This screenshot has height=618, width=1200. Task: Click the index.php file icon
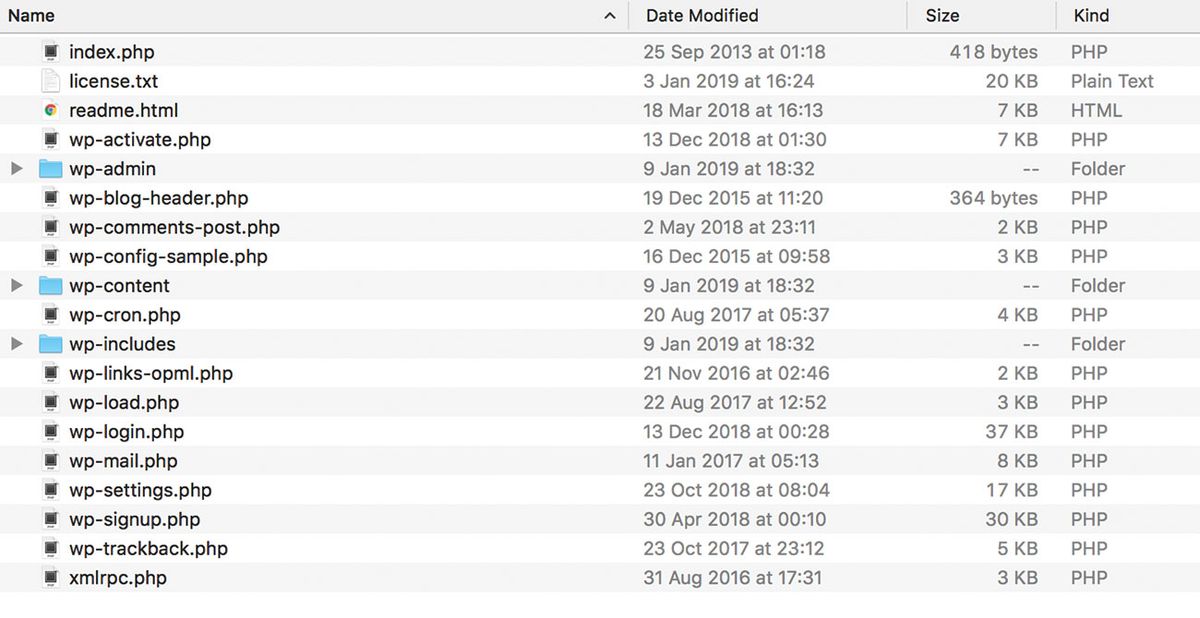51,52
